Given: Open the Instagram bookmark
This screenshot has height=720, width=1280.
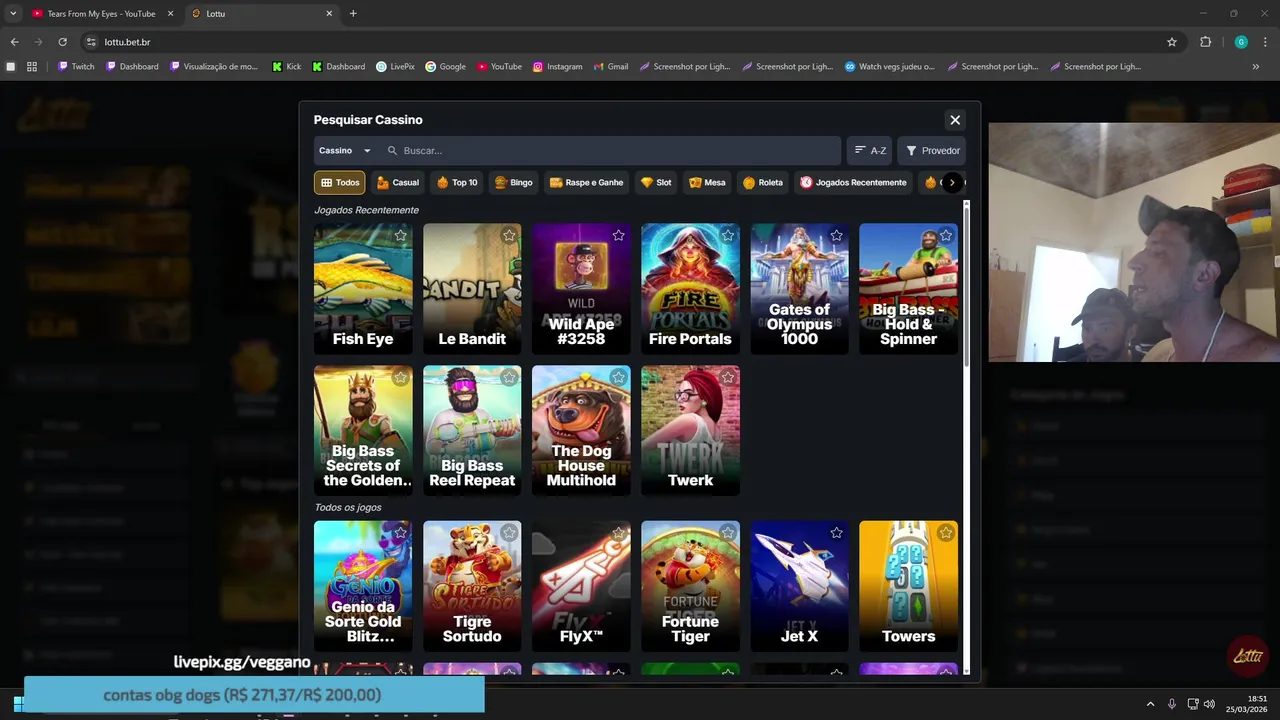Looking at the screenshot, I should coord(557,67).
